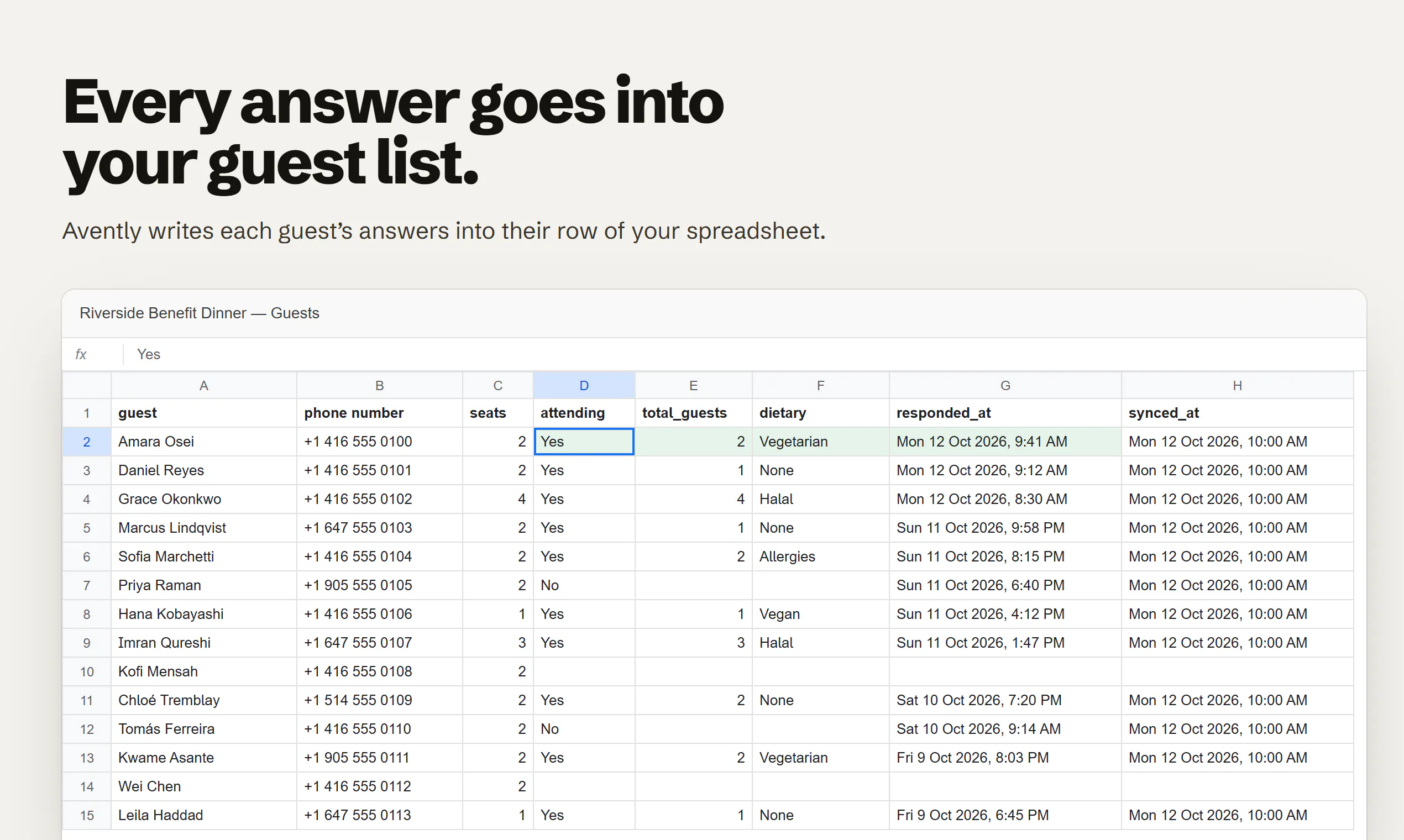The height and width of the screenshot is (840, 1404).
Task: Select 'Fri 9 Oct 2026, 6:45 PM' cell
Action: click(1005, 815)
